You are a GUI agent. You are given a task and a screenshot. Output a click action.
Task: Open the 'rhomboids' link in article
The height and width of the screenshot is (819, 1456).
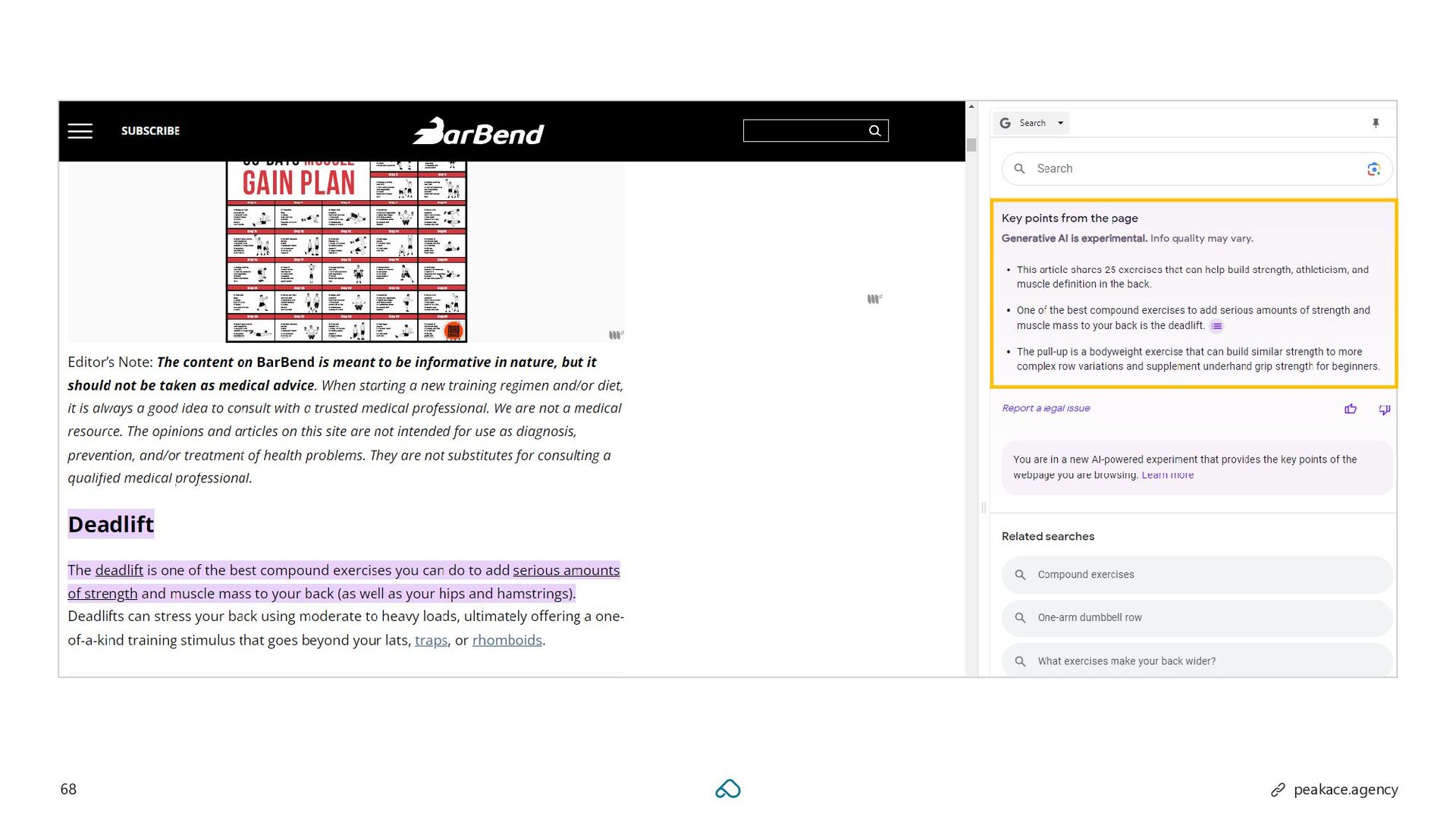point(507,640)
